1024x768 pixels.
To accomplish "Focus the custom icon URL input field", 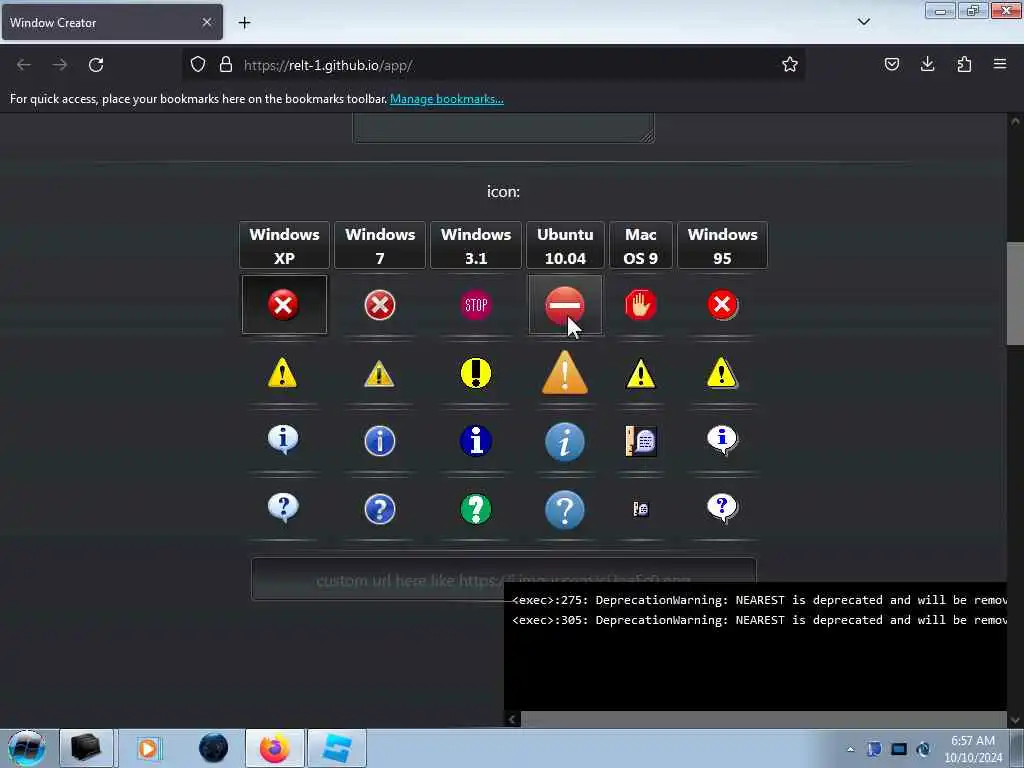I will click(504, 579).
